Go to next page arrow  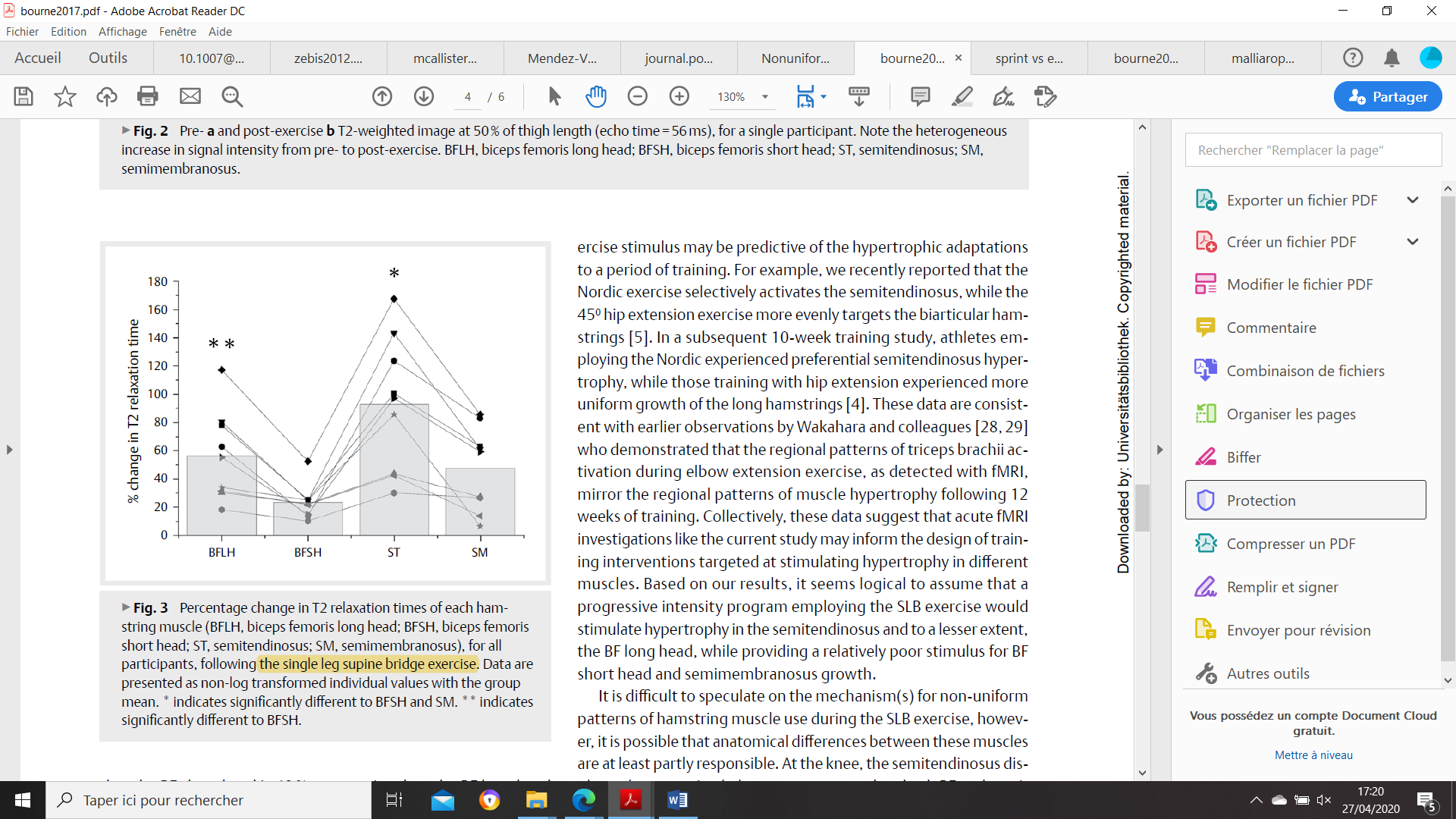click(x=424, y=96)
